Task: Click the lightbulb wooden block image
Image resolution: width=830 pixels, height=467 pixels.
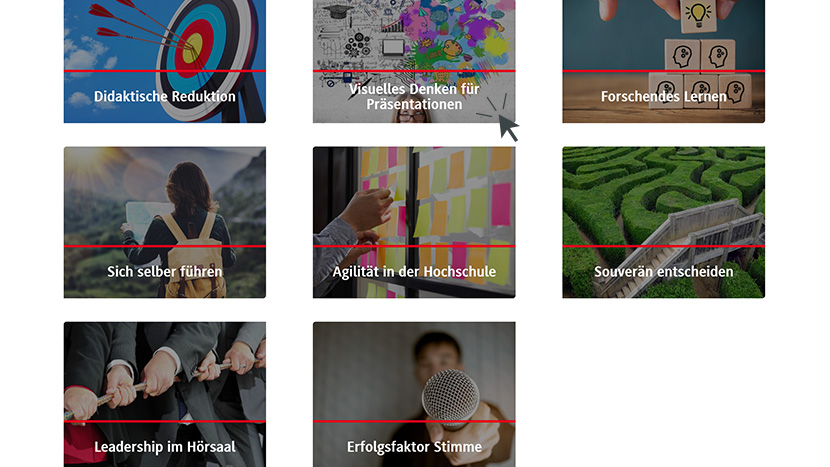Action: tap(698, 16)
